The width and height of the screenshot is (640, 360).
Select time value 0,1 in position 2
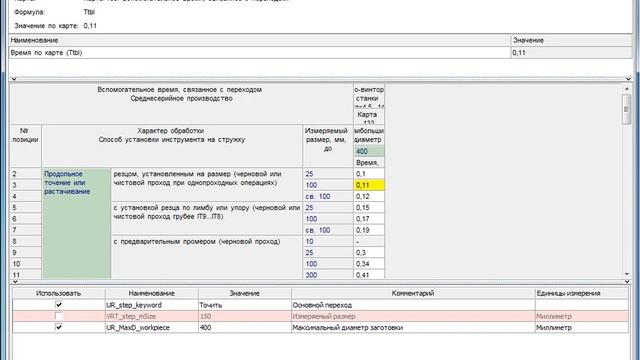click(369, 174)
